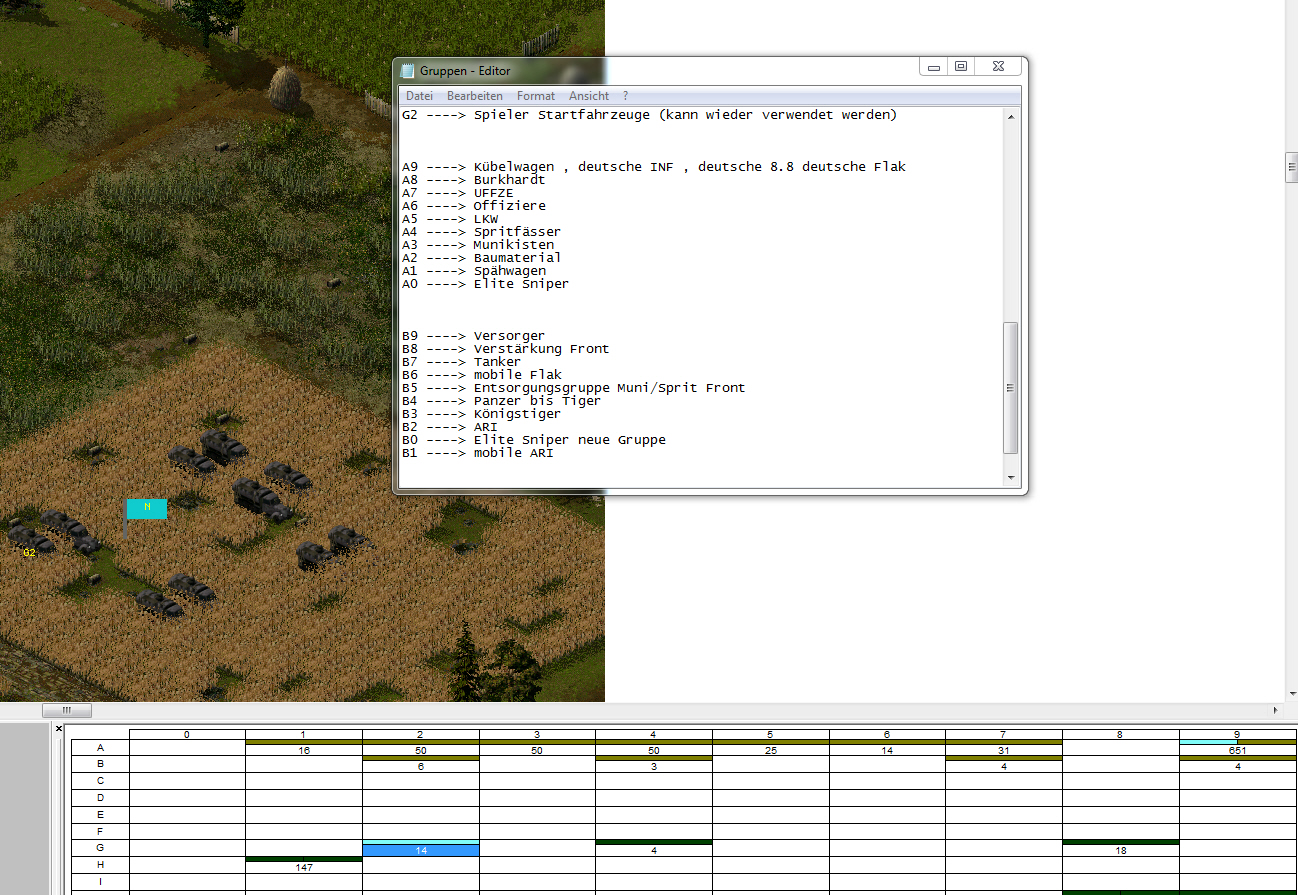This screenshot has width=1298, height=895.
Task: Click the A7 UFFZE line
Action: click(x=458, y=193)
